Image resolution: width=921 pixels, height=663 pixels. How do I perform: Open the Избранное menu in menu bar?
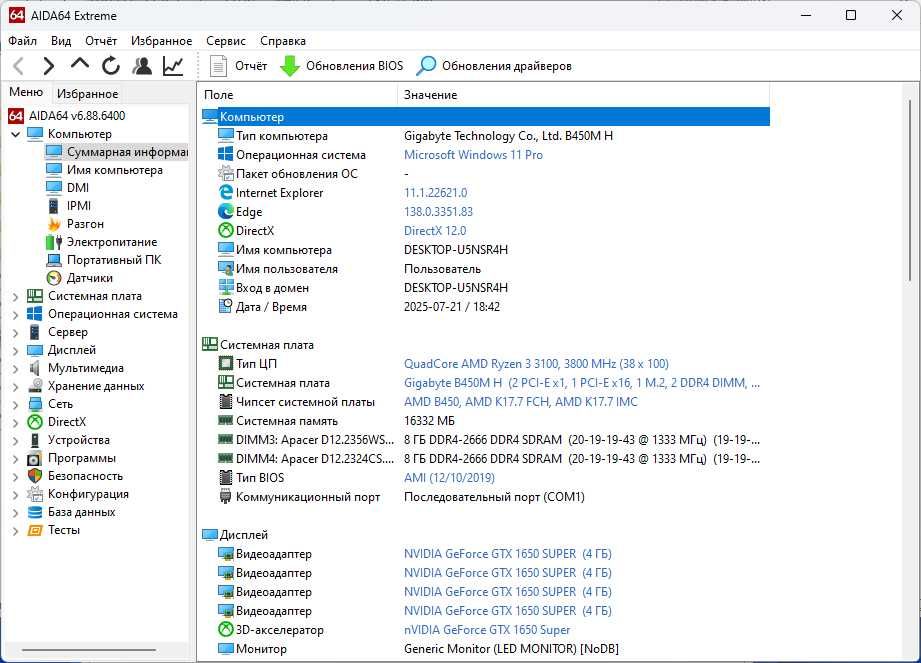tap(162, 41)
